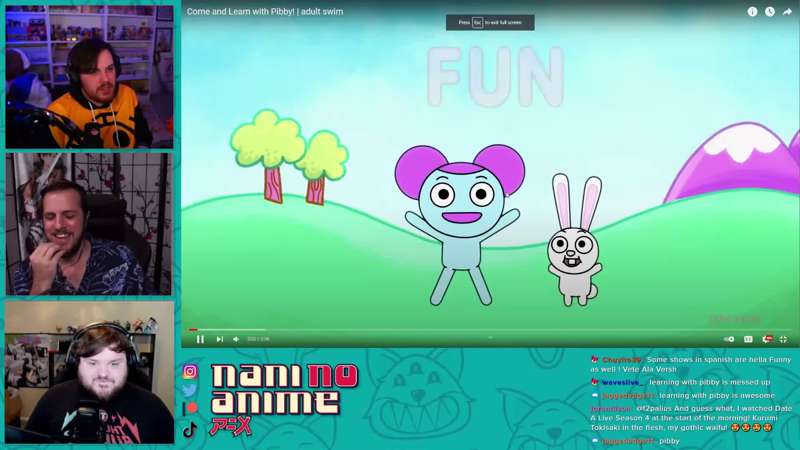Click the "wavesiive_" chat username
Screen dimensions: 800x450
point(623,382)
